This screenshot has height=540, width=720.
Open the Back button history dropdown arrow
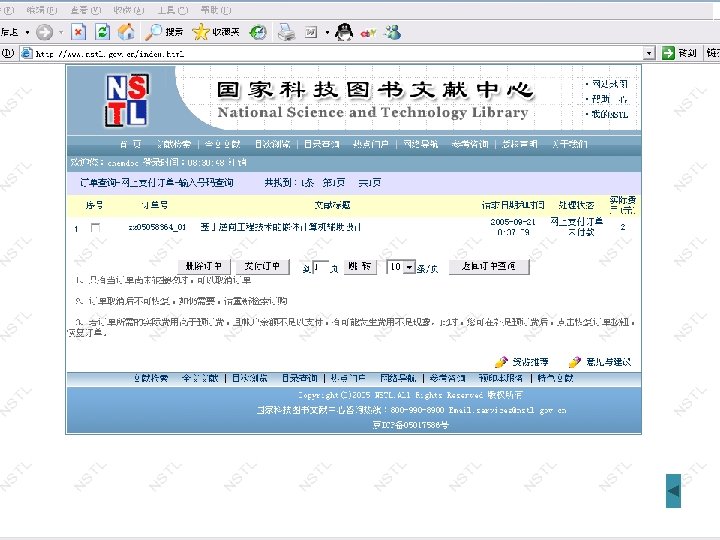[x=27, y=33]
